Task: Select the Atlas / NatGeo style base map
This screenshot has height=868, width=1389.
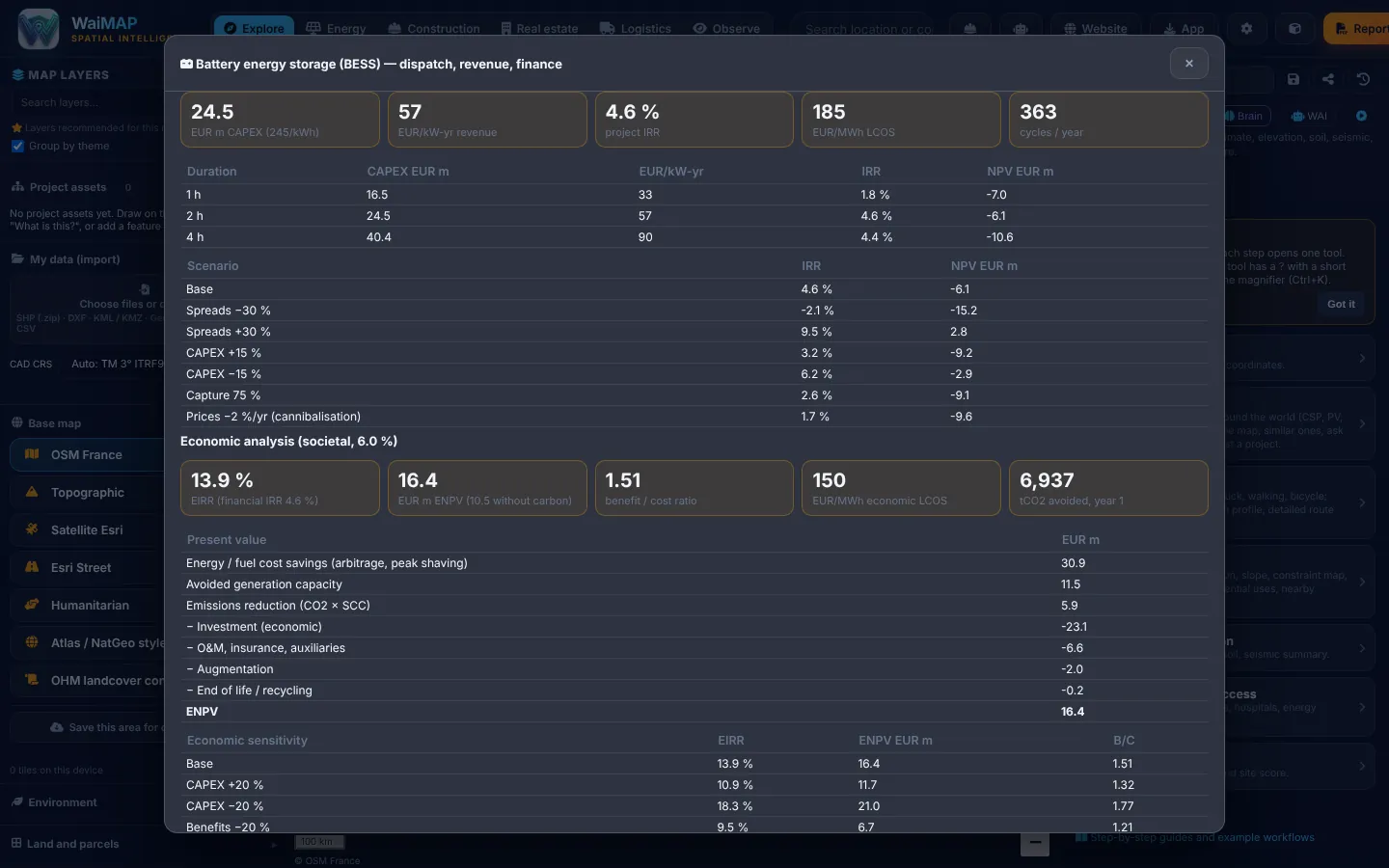Action: 88,642
